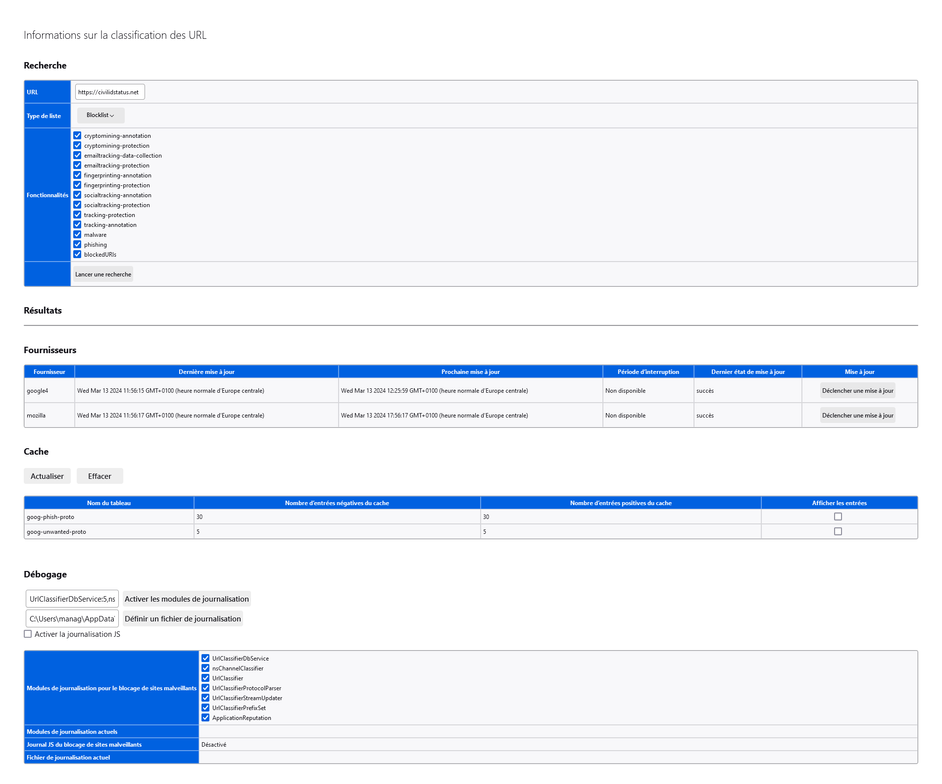
Task: Check show entries for goog-phish-proto
Action: pyautogui.click(x=838, y=517)
